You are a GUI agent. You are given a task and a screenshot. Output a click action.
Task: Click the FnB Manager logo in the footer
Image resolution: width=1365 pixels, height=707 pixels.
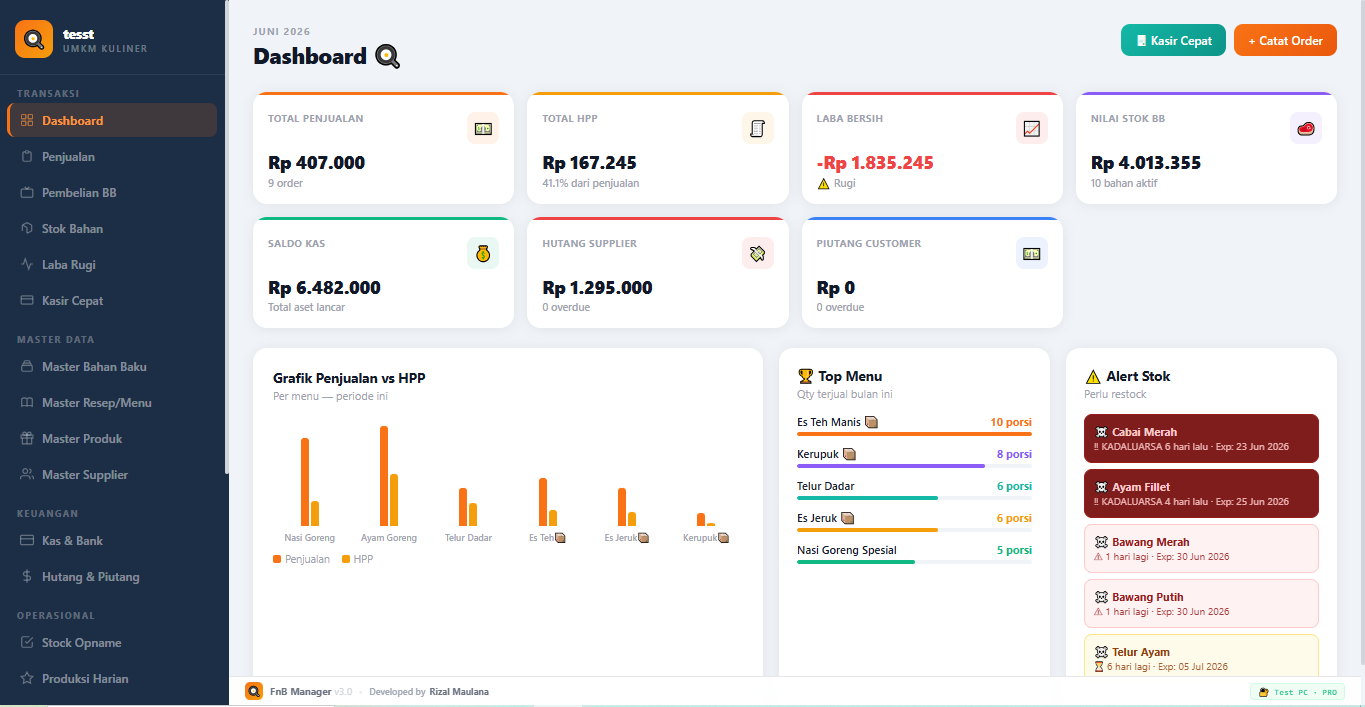click(x=254, y=691)
